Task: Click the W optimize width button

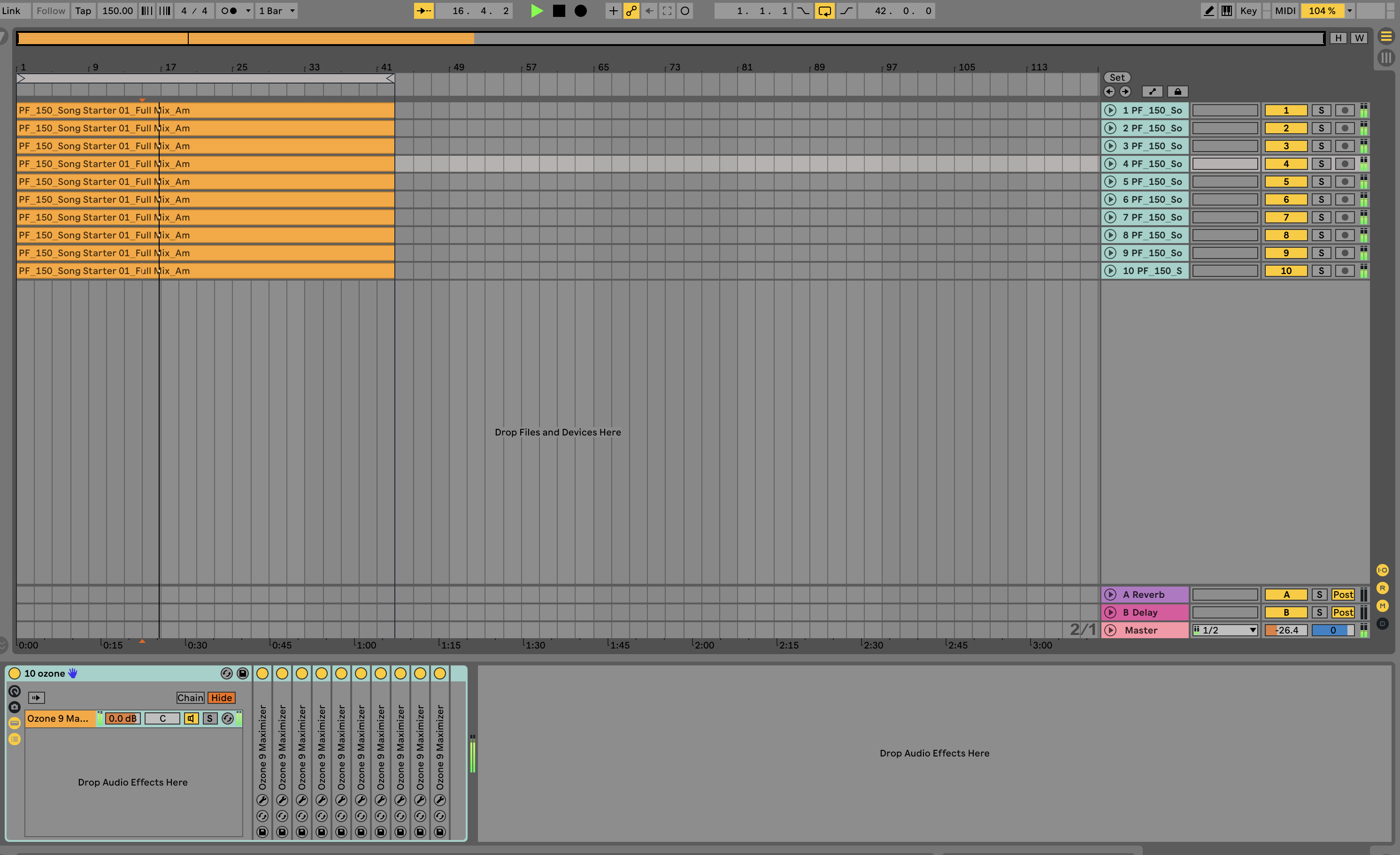Action: 1359,38
